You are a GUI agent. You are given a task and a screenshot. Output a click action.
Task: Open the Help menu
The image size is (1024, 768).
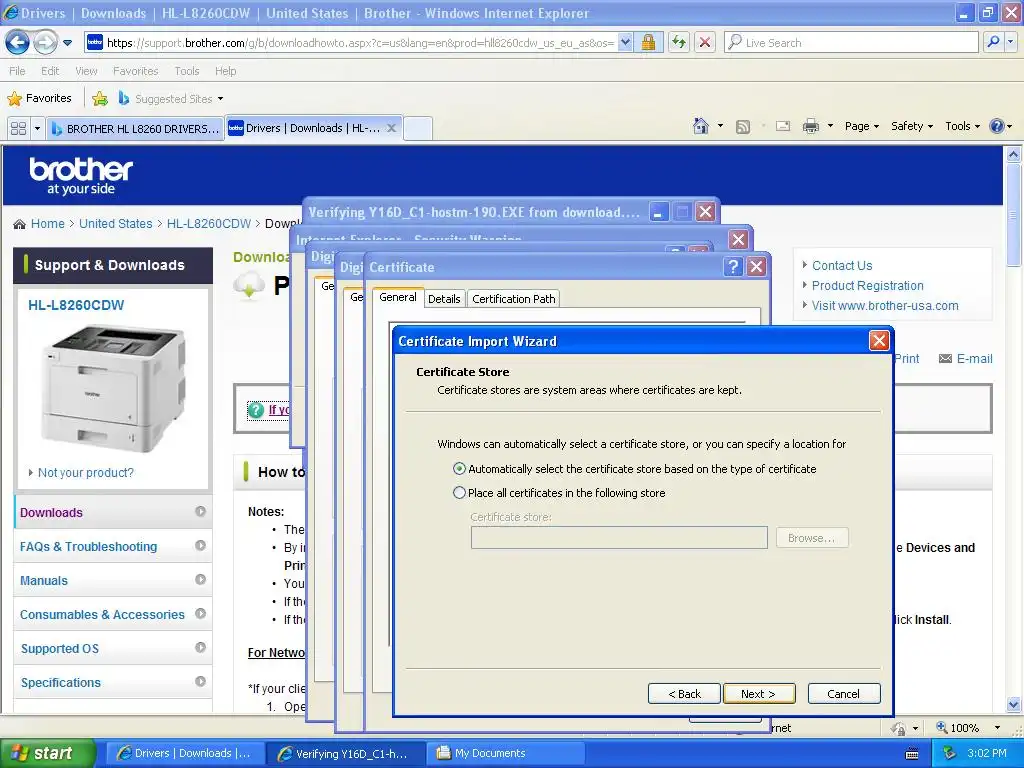point(225,71)
